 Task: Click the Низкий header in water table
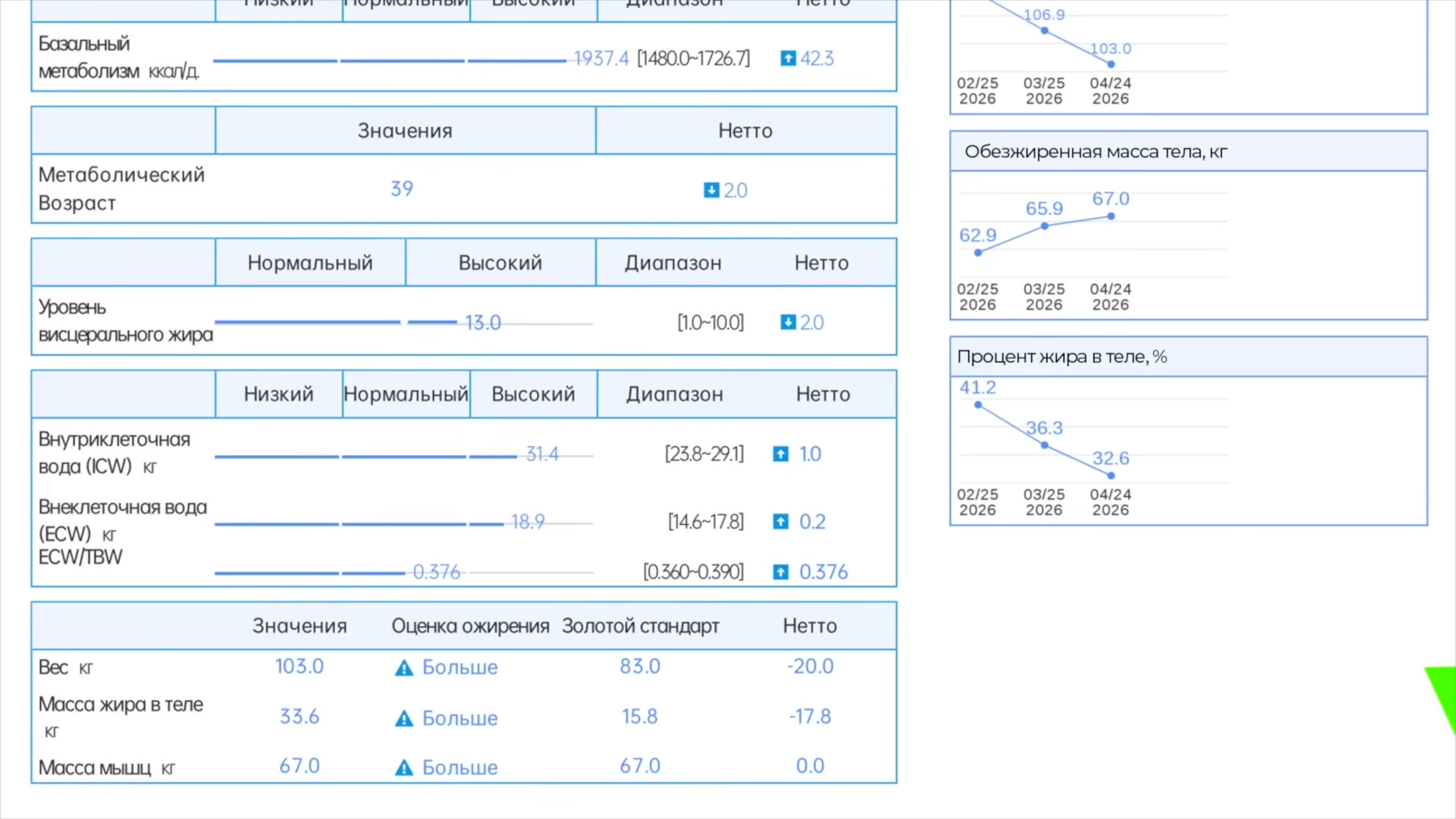[279, 394]
